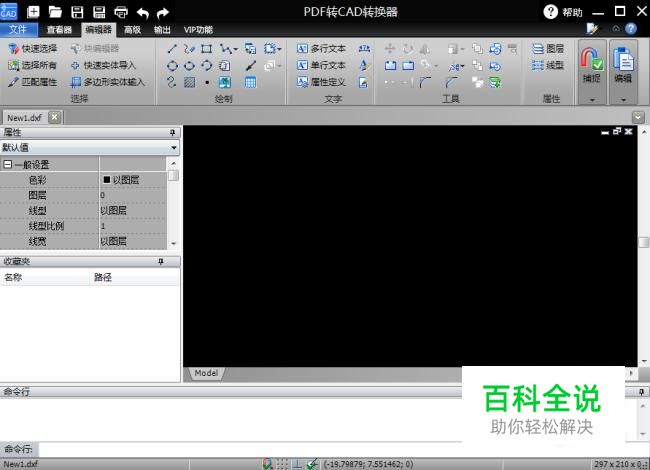Click the 编辑 clipboard button
This screenshot has width=650, height=470.
click(623, 65)
